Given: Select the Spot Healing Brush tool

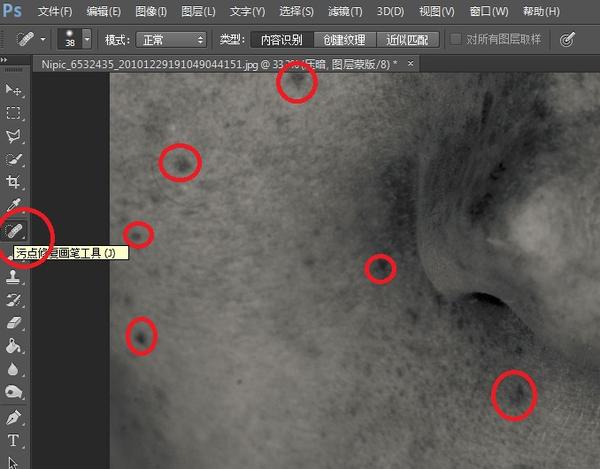Looking at the screenshot, I should coord(14,231).
